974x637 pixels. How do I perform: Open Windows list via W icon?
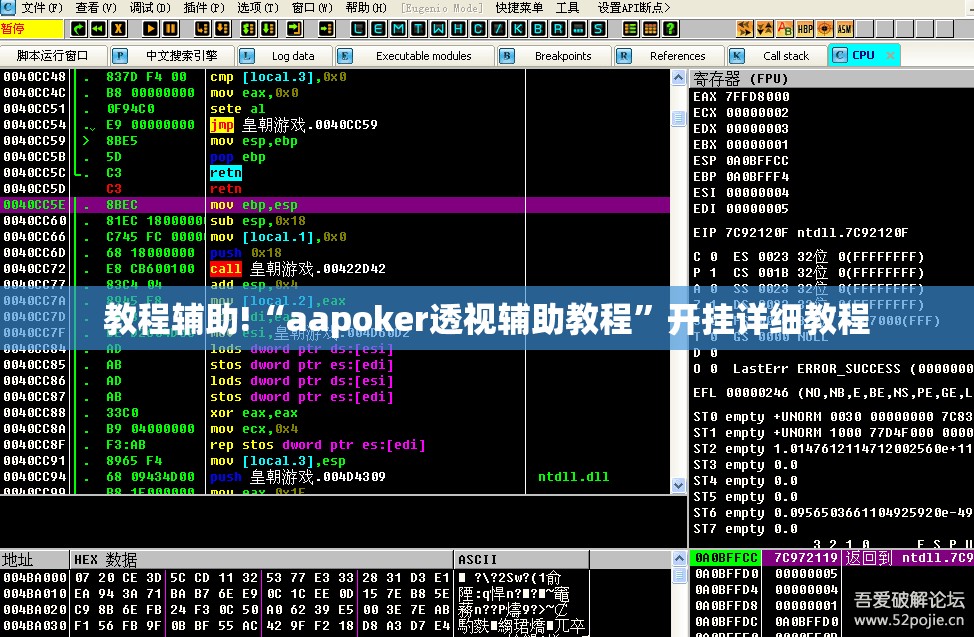[438, 29]
